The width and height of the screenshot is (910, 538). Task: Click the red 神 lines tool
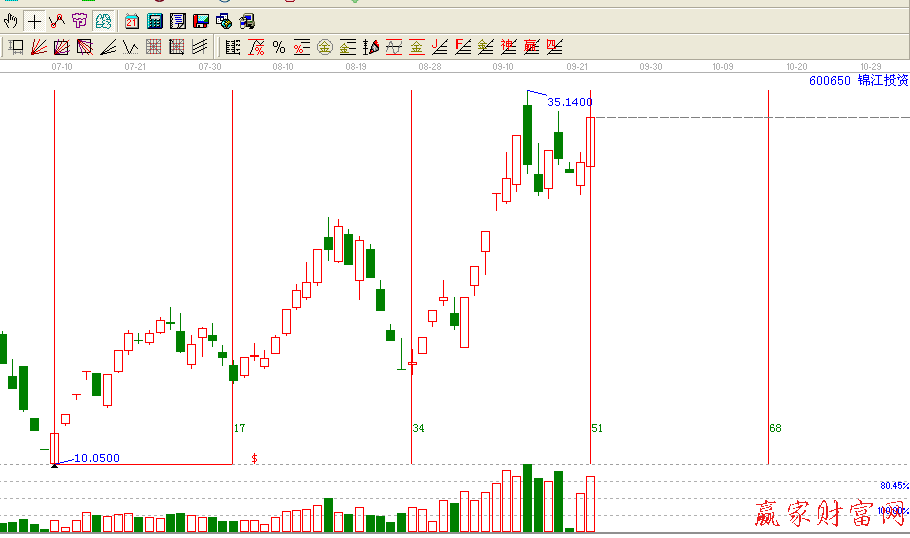point(508,46)
